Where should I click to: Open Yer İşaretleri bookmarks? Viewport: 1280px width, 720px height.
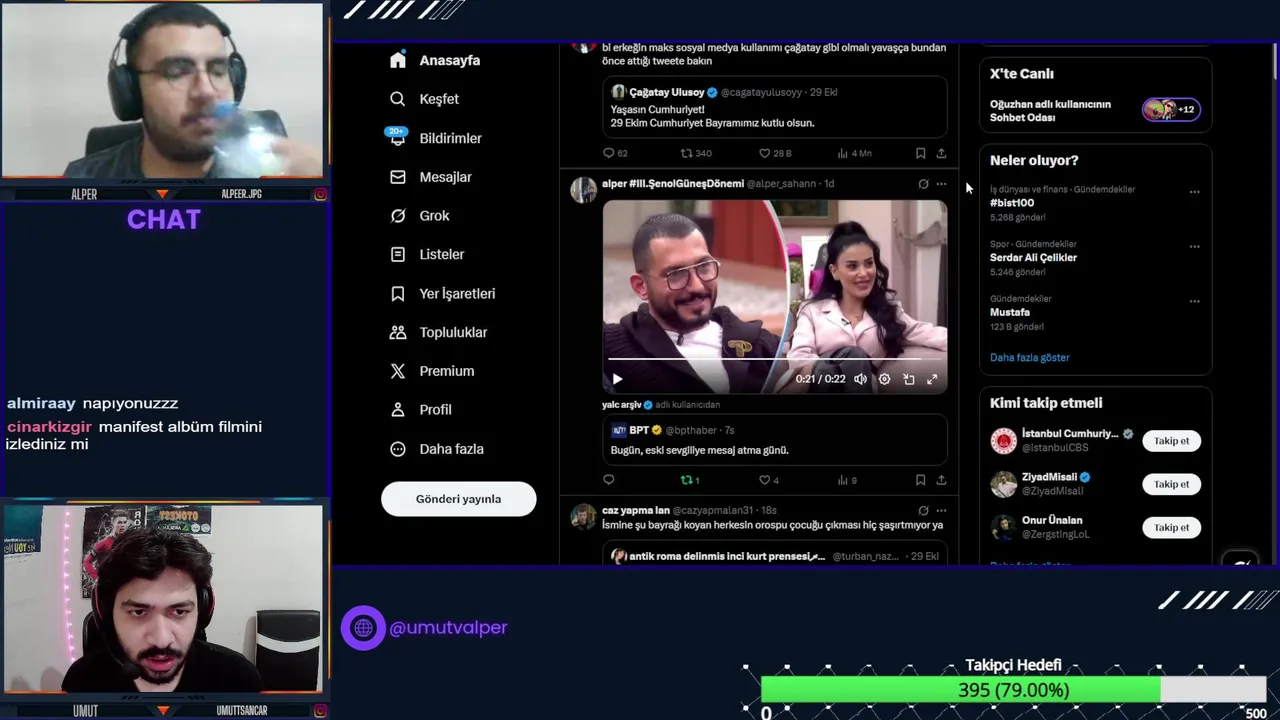tap(443, 293)
